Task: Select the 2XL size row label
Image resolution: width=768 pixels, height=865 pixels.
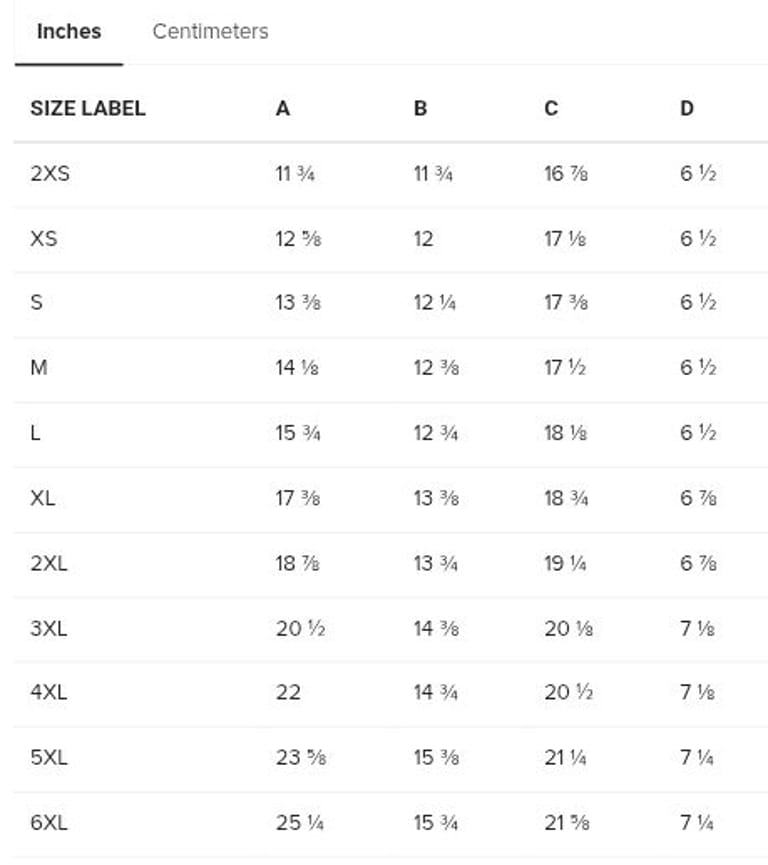Action: pos(49,563)
